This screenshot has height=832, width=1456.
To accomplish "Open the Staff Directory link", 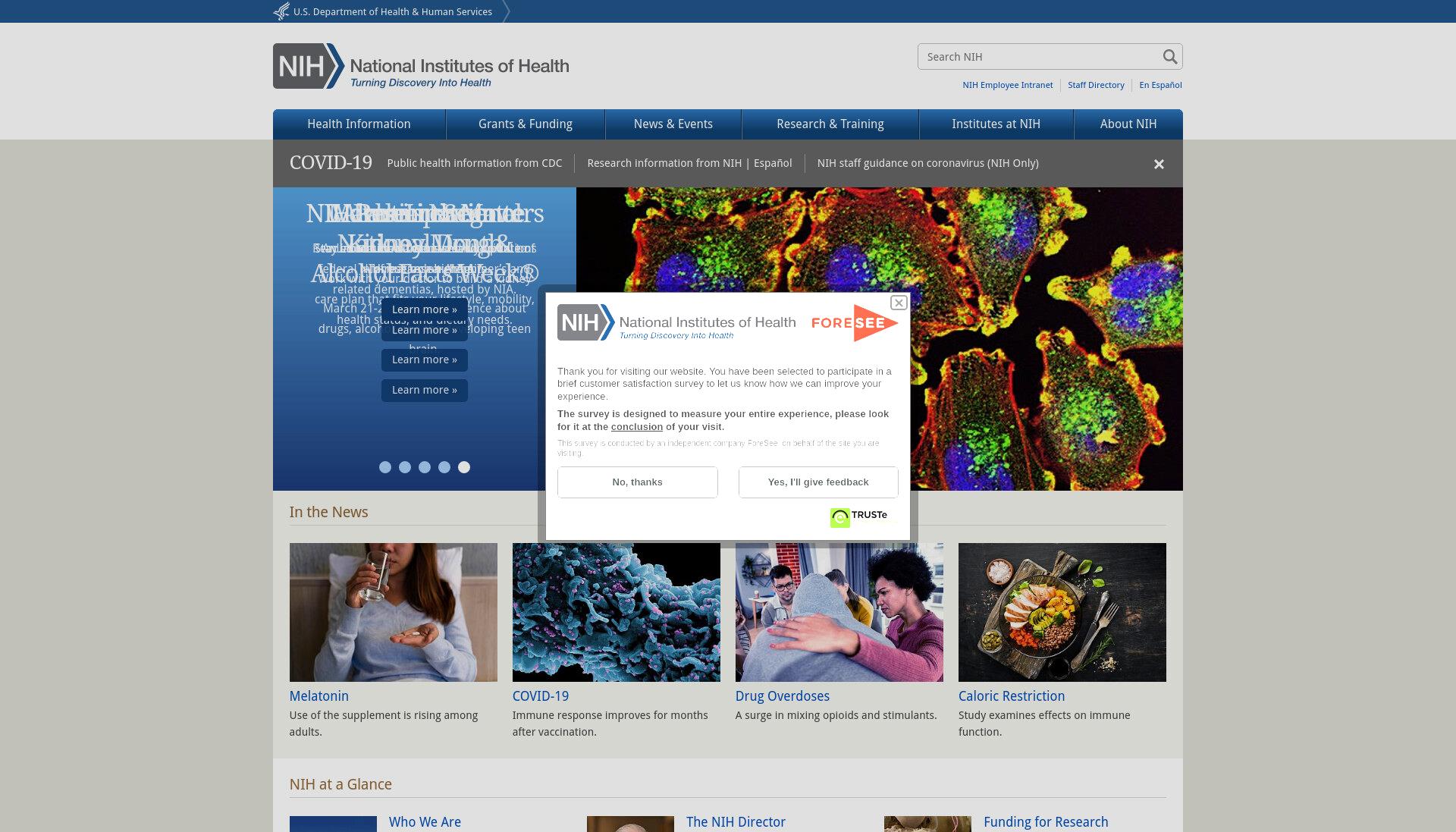I will click(1096, 85).
